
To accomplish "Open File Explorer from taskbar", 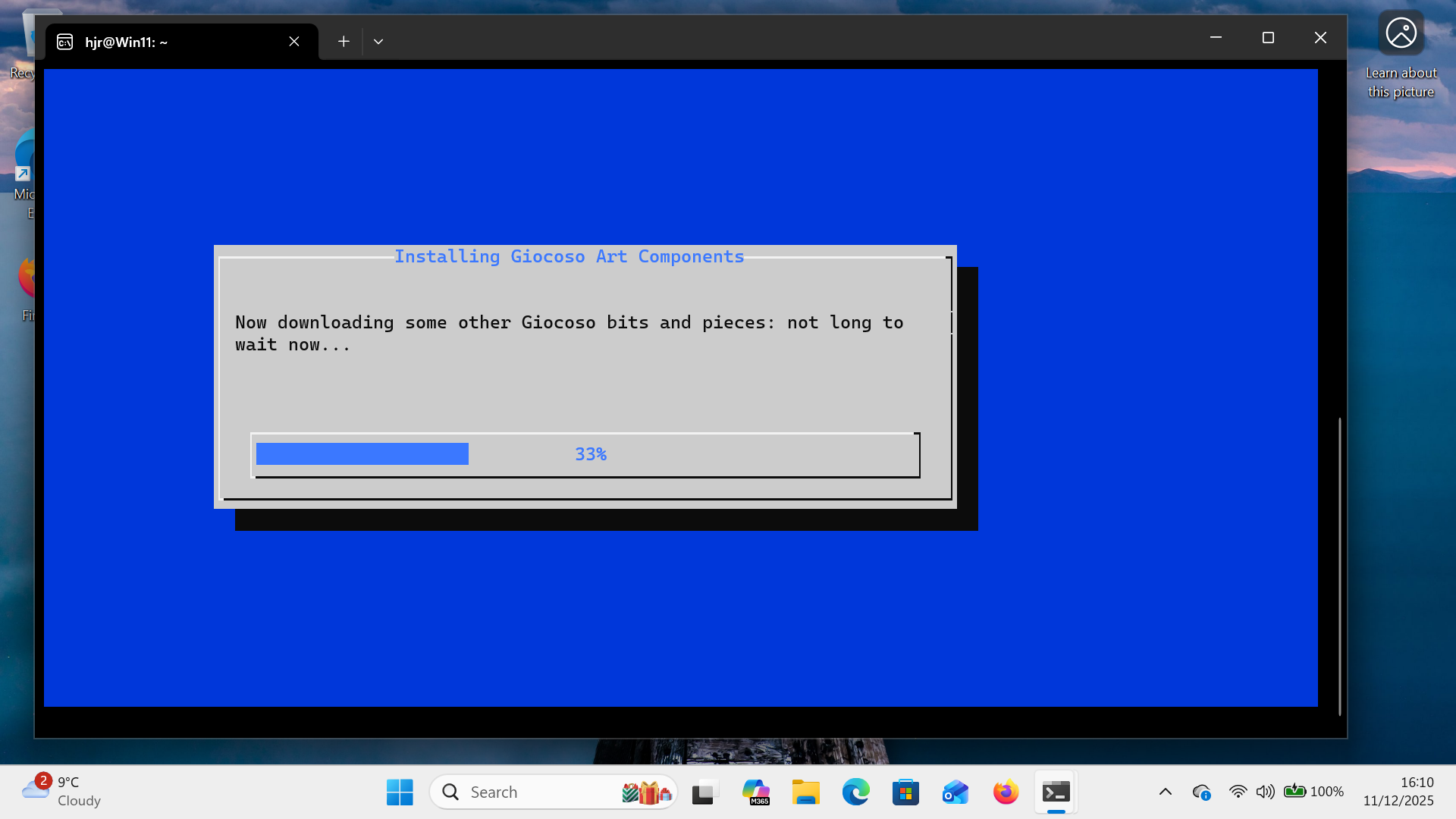I will click(805, 792).
